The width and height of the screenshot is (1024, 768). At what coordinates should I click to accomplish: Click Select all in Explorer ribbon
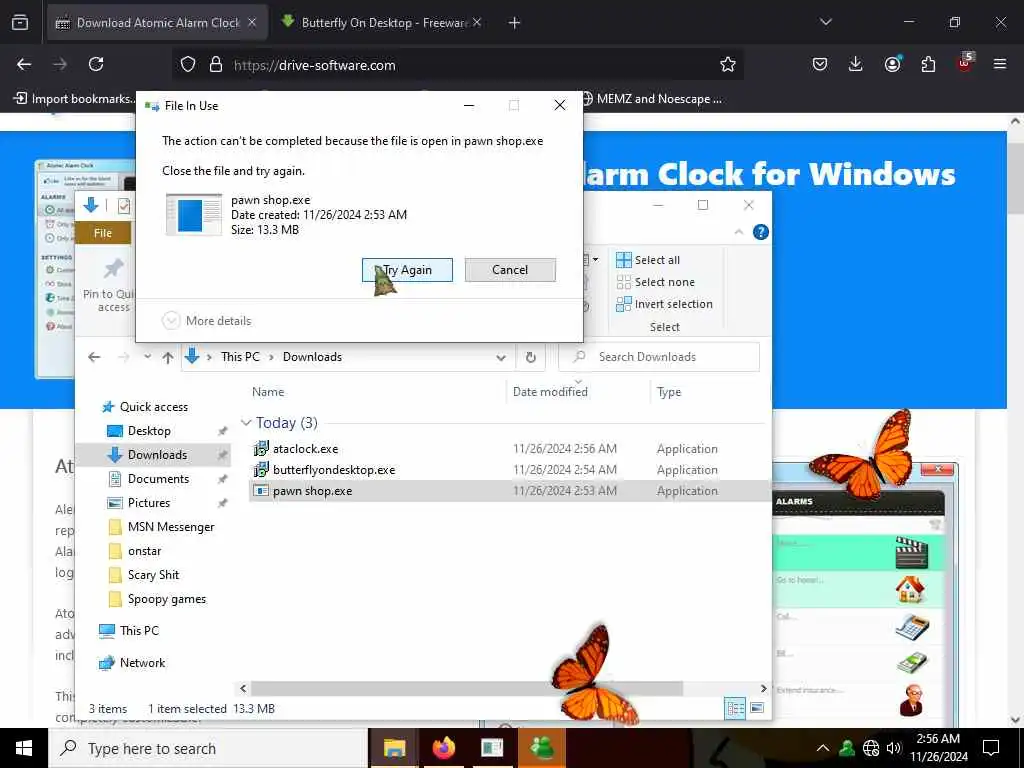pos(648,260)
